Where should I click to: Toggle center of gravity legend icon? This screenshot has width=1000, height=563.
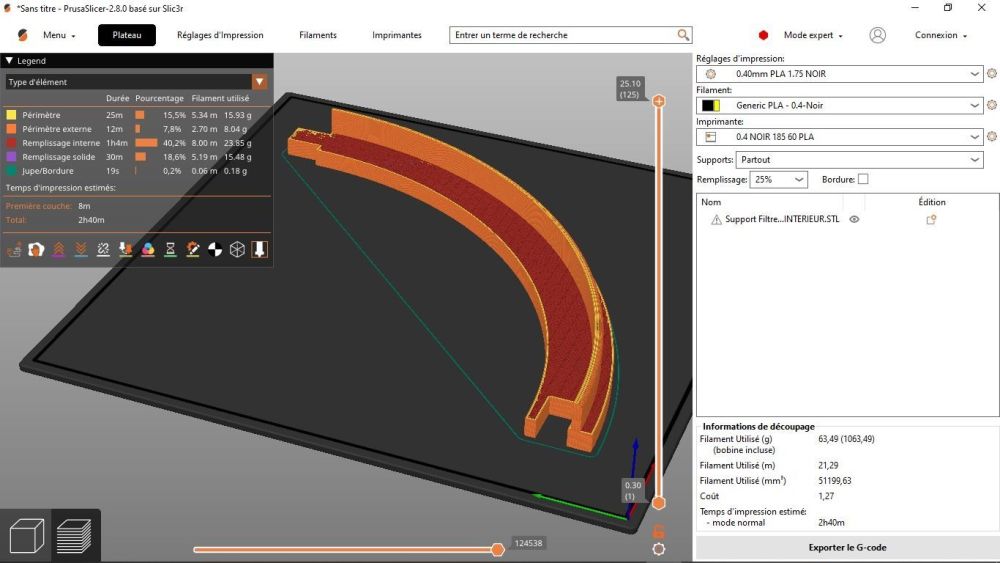[215, 250]
